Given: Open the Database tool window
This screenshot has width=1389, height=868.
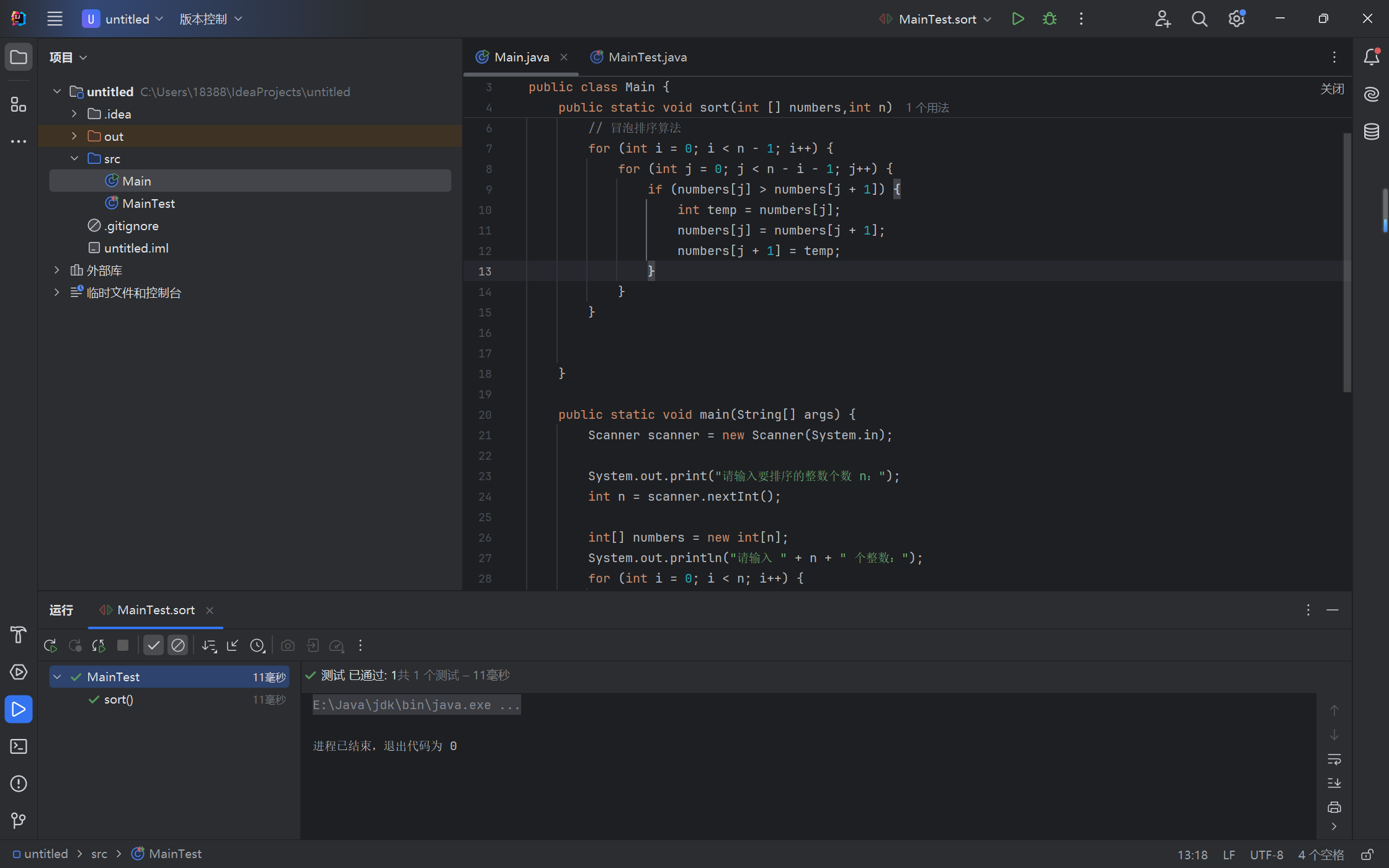Looking at the screenshot, I should [1371, 132].
